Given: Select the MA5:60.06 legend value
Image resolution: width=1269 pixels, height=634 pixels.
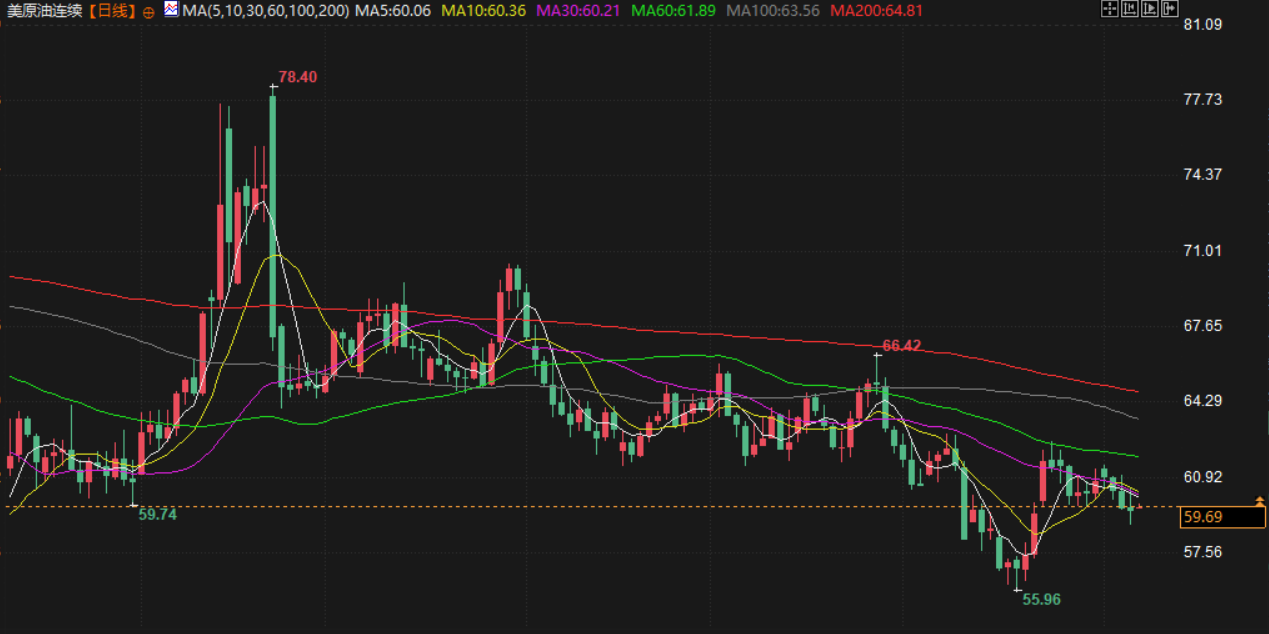Looking at the screenshot, I should (x=393, y=11).
